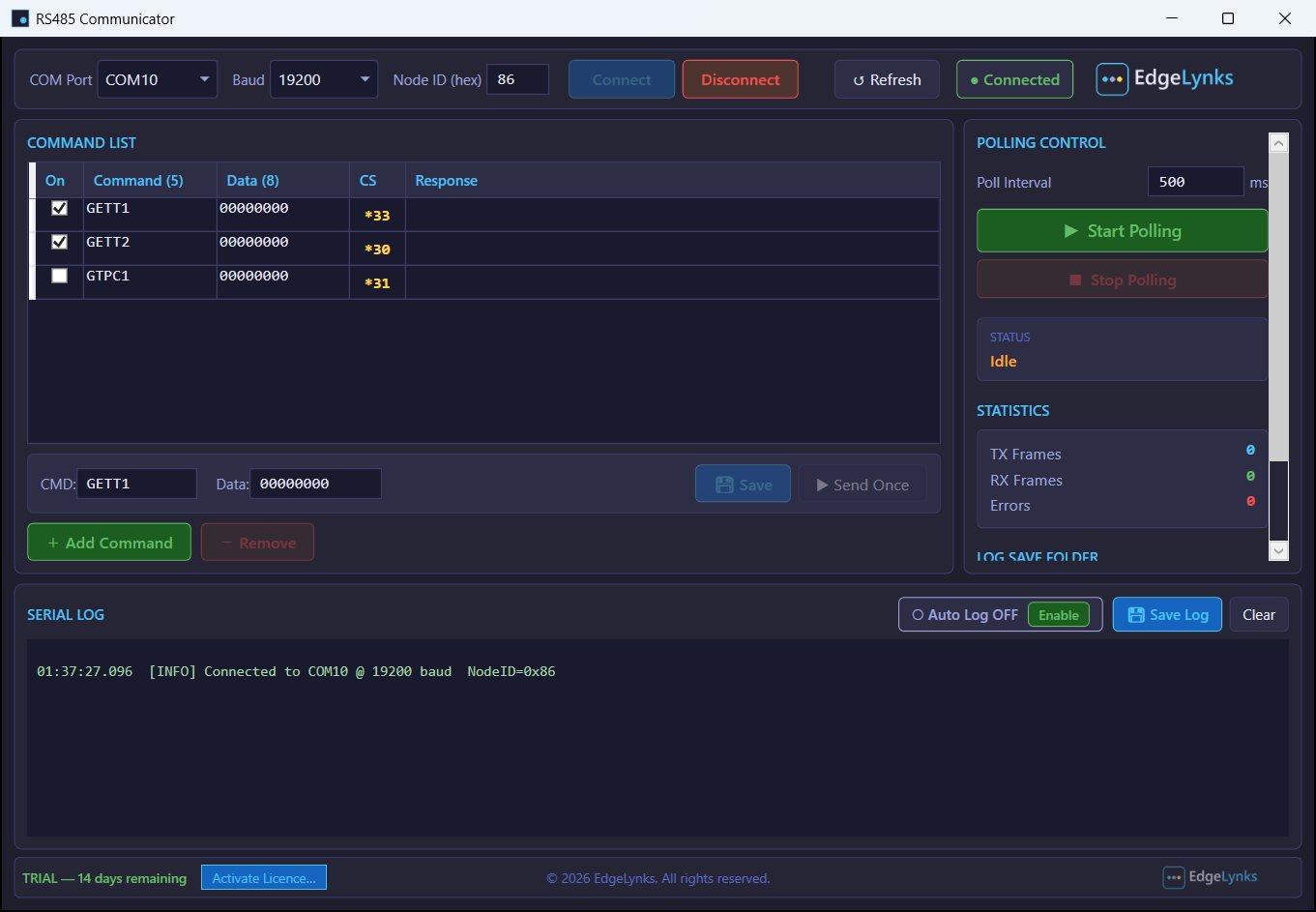
Task: Click the Errors statistic label
Action: point(1009,506)
